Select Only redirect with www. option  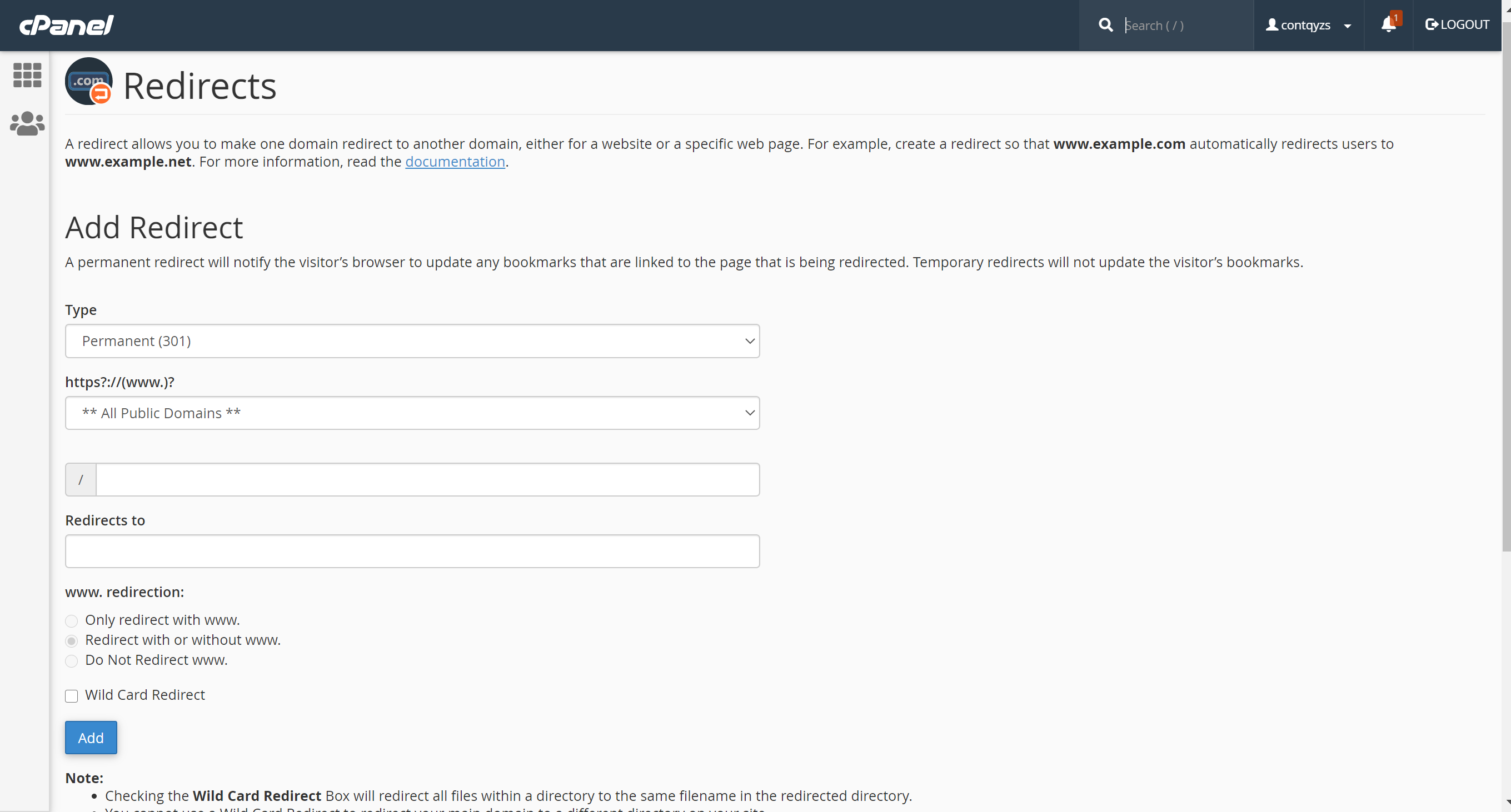tap(72, 621)
